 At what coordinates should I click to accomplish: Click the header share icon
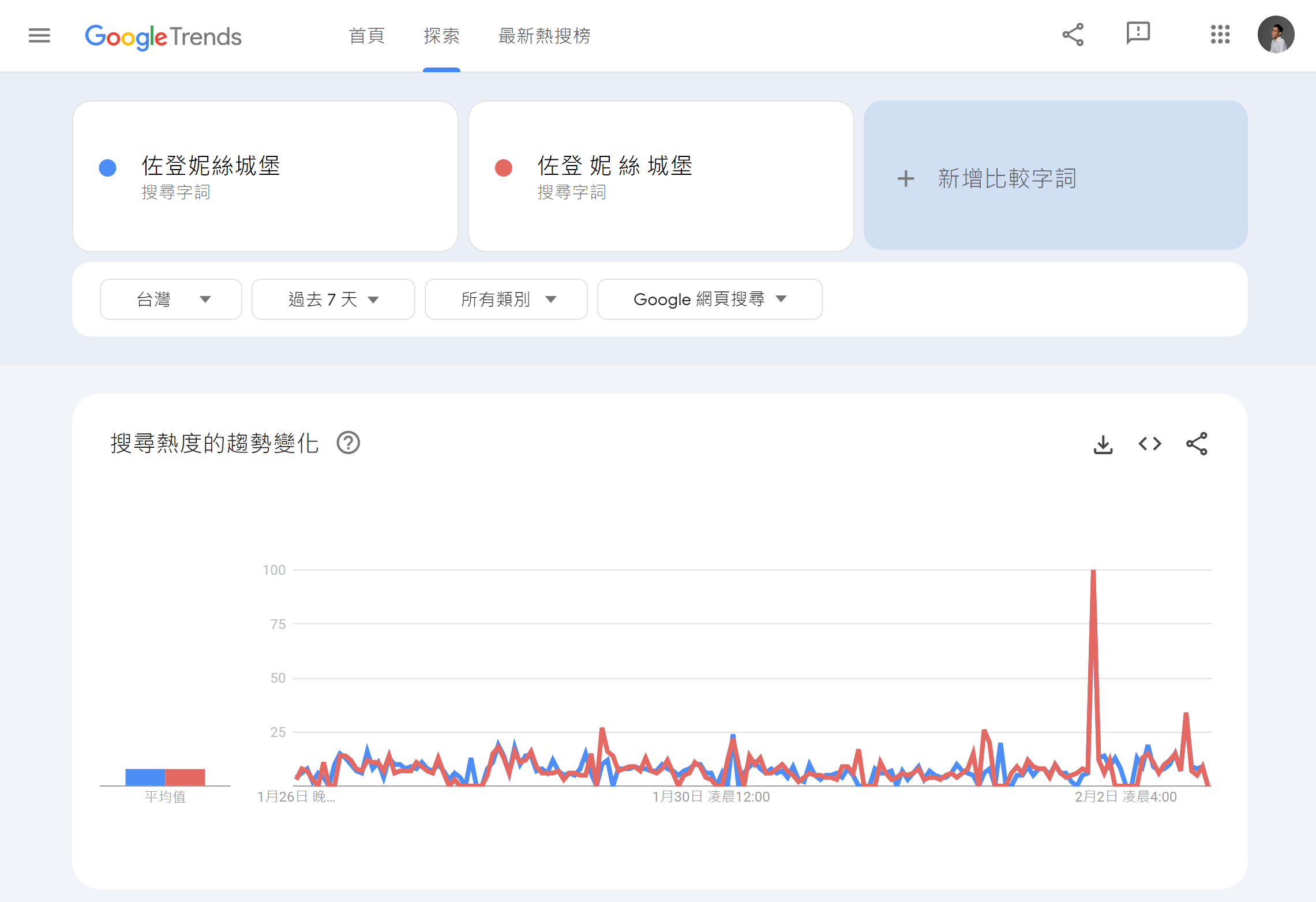(x=1073, y=35)
